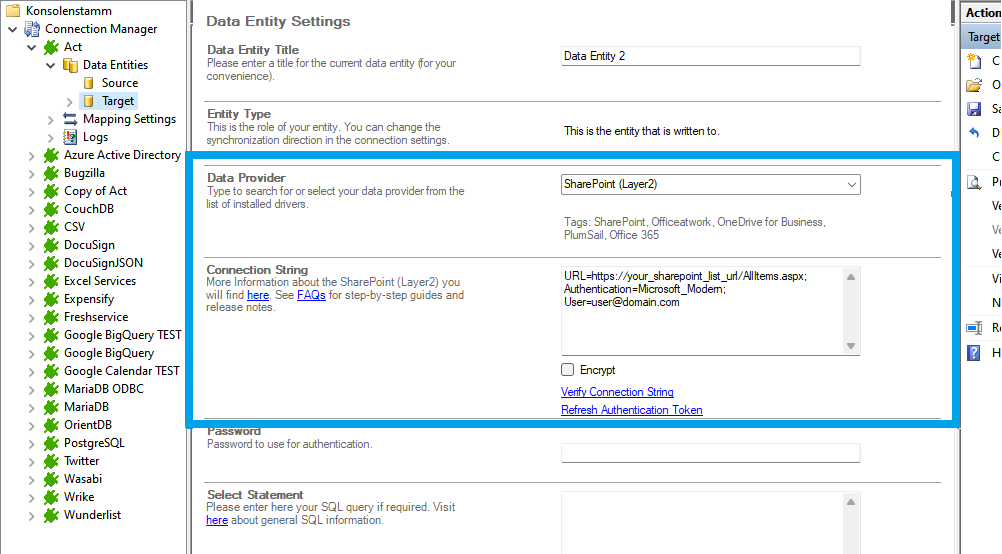1002x554 pixels.
Task: Open the Data Provider dropdown
Action: click(x=851, y=185)
